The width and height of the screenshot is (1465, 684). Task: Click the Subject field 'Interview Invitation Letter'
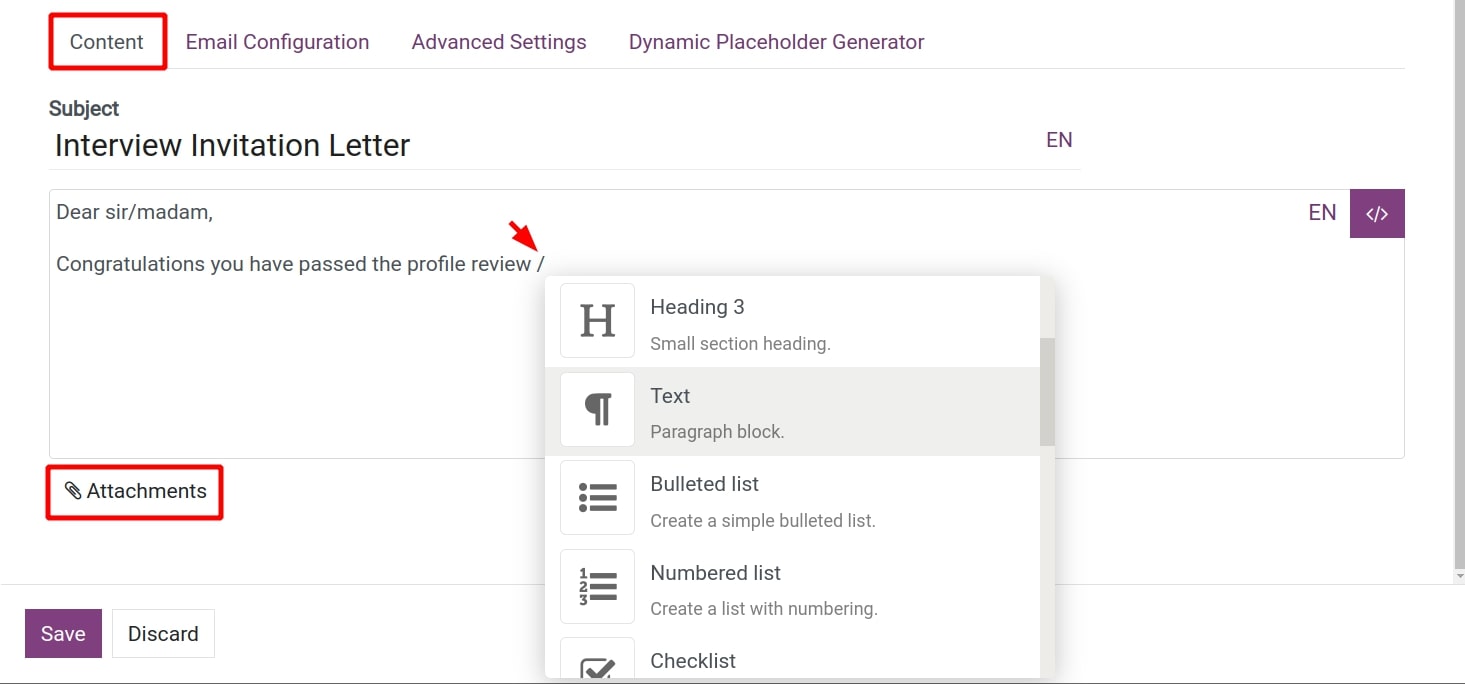point(232,146)
